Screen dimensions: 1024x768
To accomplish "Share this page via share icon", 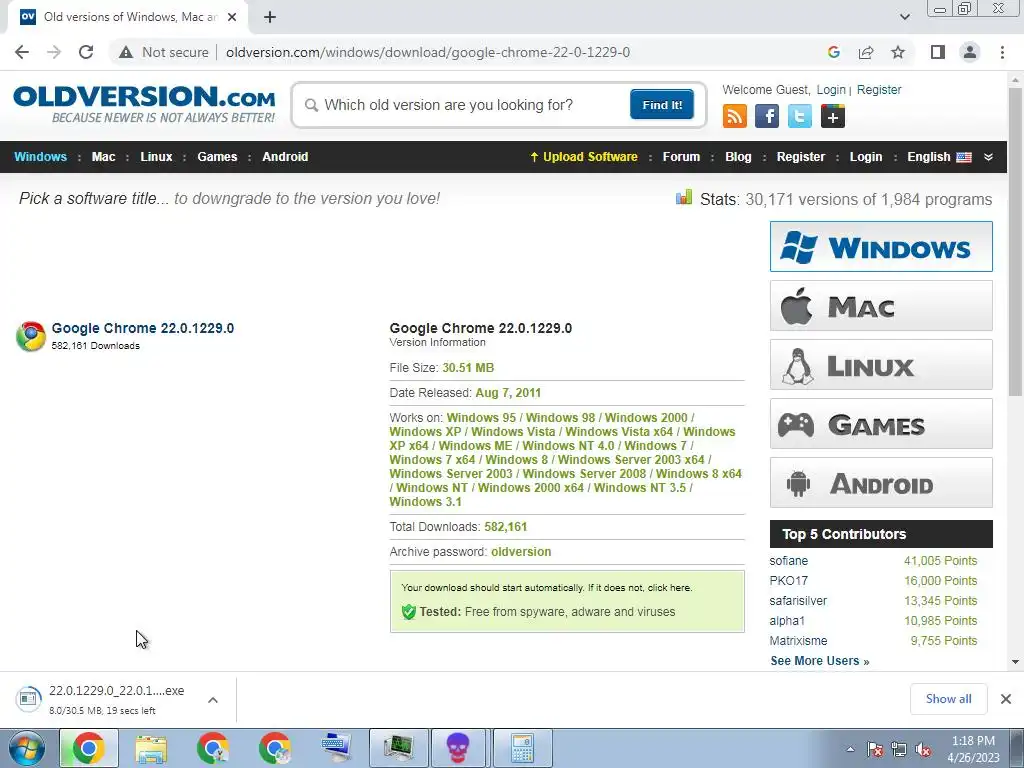I will coord(866,52).
